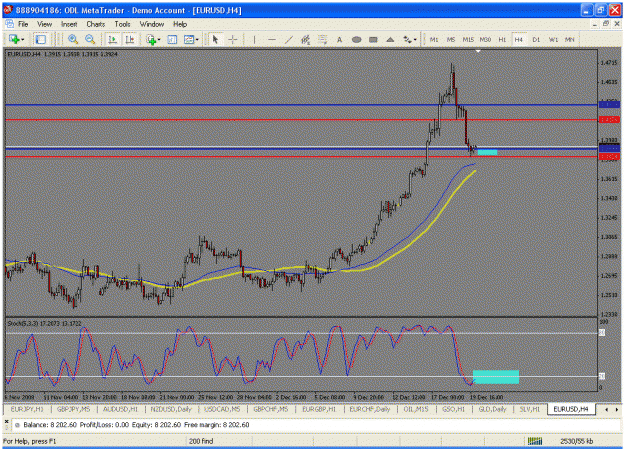Select the text label tool
Screen dimensions: 625x449
click(x=340, y=39)
